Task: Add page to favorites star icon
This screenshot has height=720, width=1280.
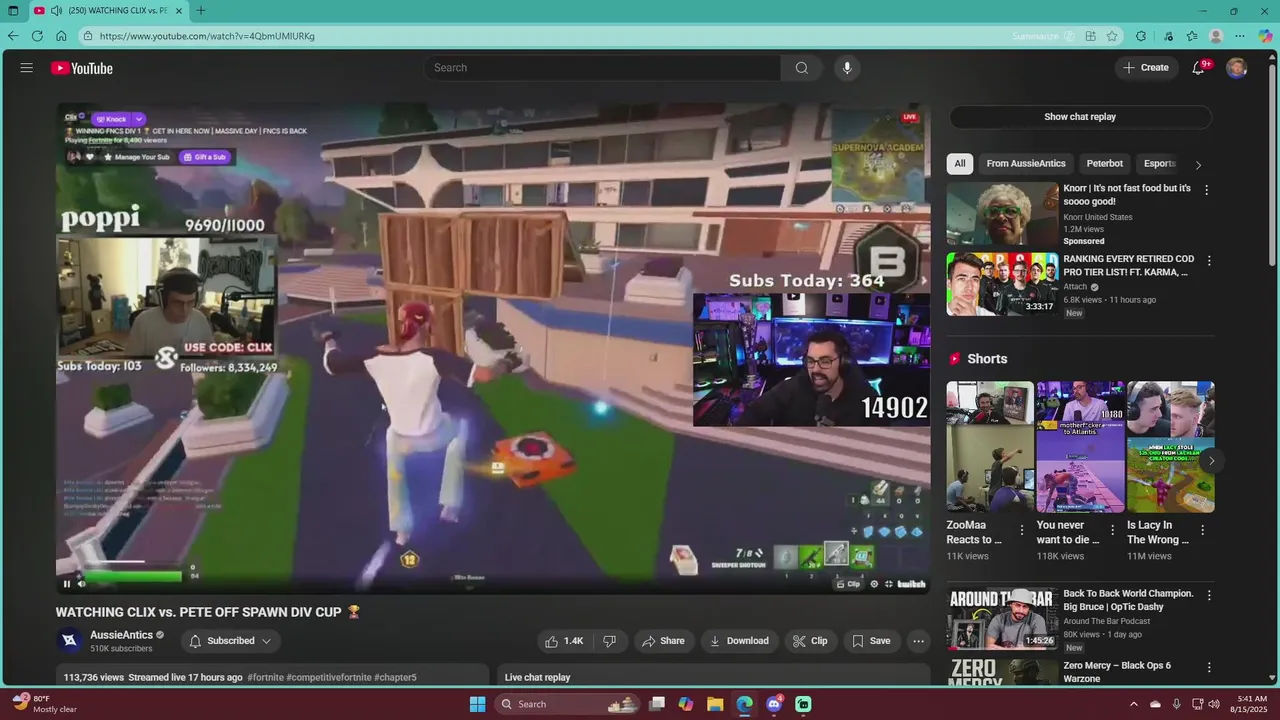Action: 1112,36
